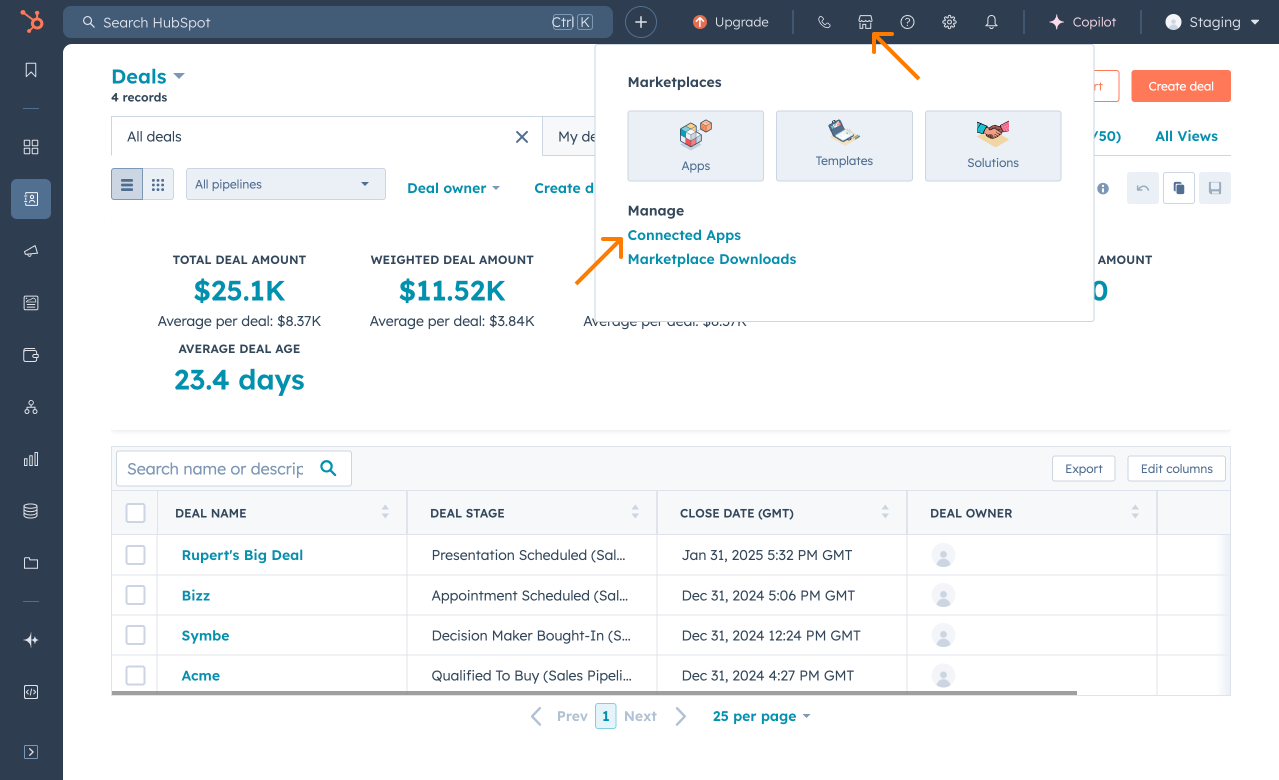Image resolution: width=1279 pixels, height=780 pixels.
Task: Click the Export button
Action: point(1083,468)
